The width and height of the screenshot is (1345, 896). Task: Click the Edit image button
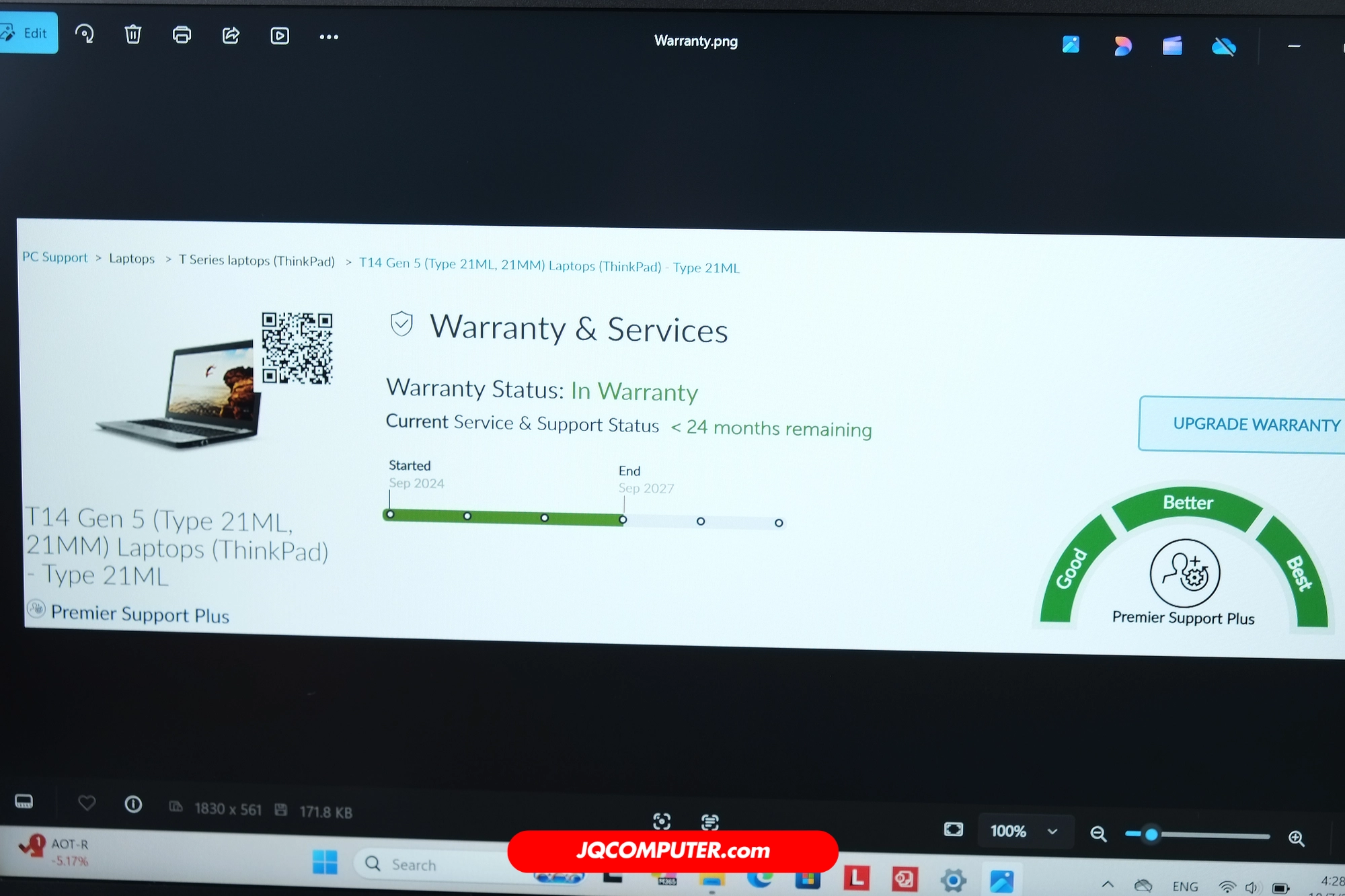click(27, 33)
